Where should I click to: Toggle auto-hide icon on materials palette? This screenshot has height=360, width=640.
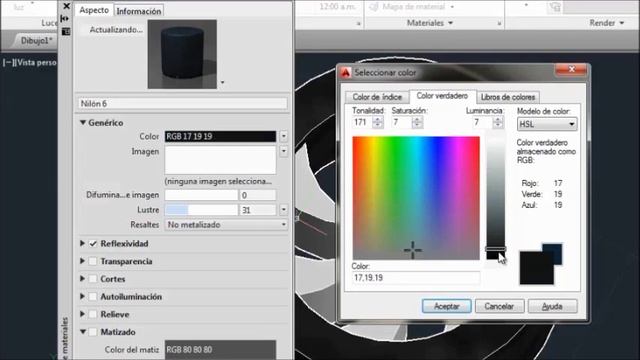65,19
